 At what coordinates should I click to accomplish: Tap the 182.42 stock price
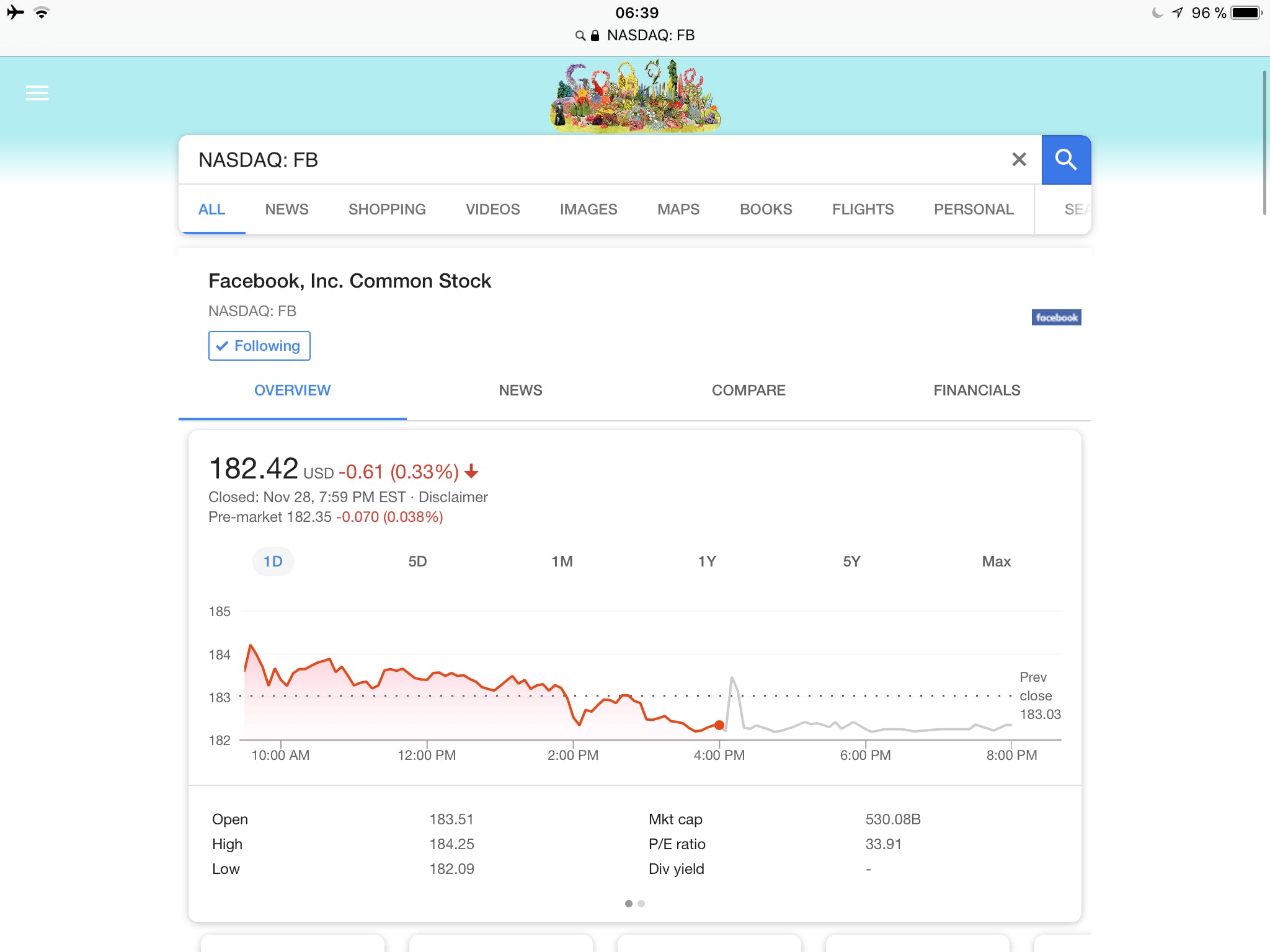pos(254,469)
